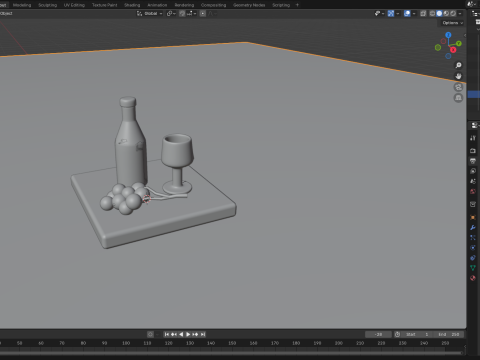The width and height of the screenshot is (480, 360).
Task: Open the Modifiers wrench tab
Action: click(473, 227)
